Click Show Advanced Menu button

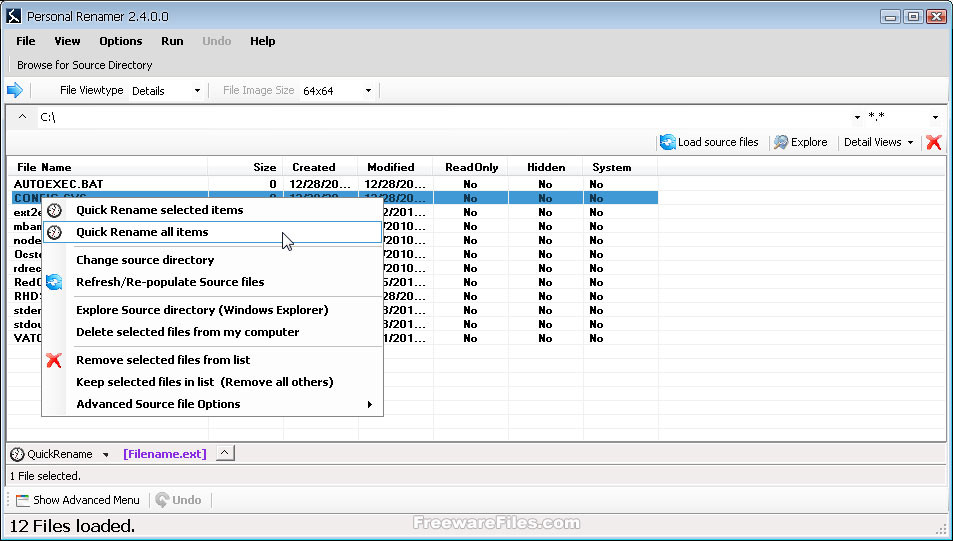[78, 500]
